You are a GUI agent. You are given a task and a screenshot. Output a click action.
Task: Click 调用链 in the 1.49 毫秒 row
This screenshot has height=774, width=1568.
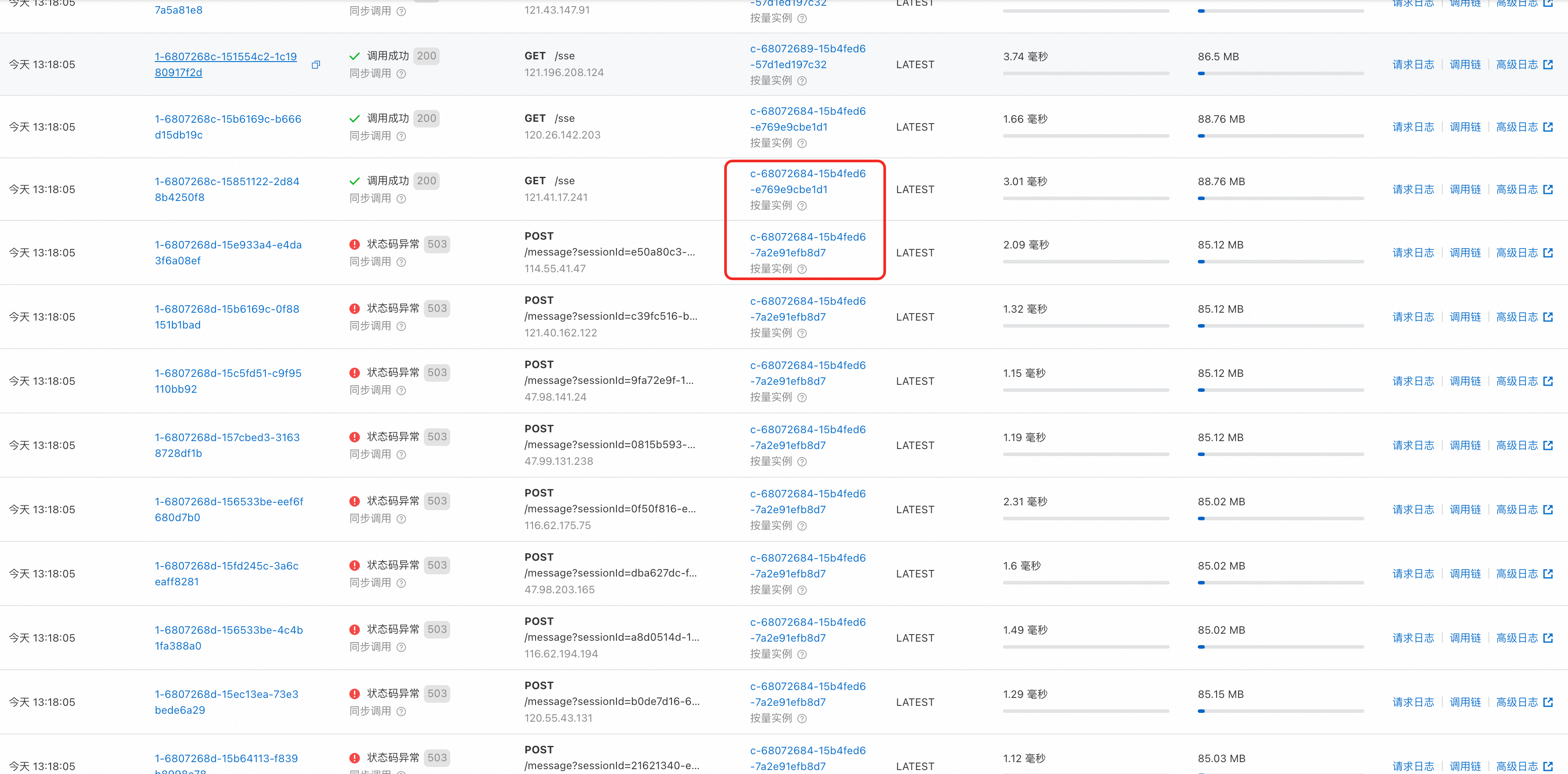tap(1465, 638)
